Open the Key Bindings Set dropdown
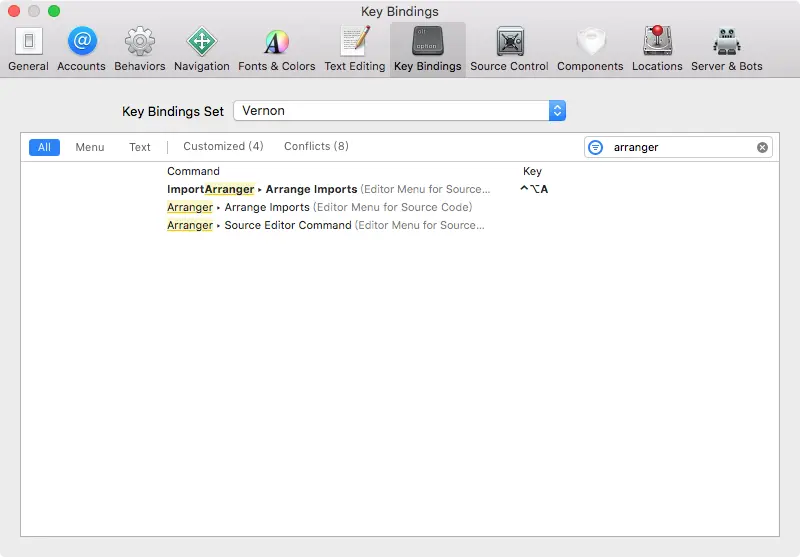 pyautogui.click(x=399, y=111)
